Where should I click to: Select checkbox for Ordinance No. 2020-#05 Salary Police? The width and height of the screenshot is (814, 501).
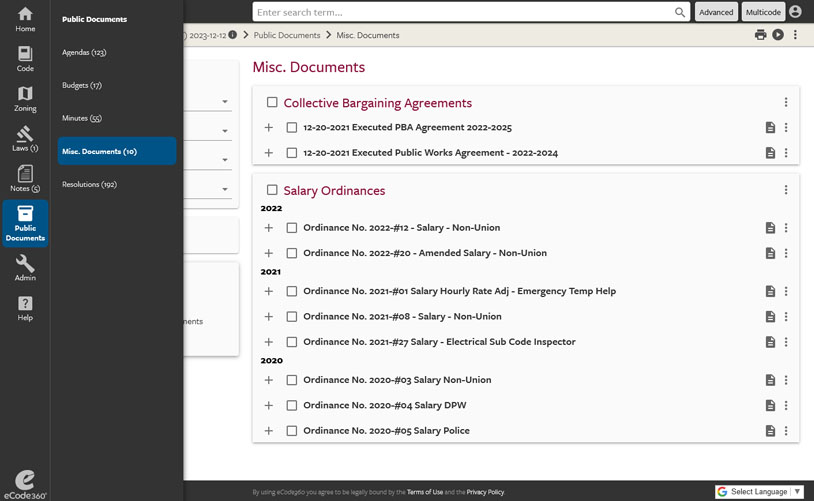[x=292, y=431]
